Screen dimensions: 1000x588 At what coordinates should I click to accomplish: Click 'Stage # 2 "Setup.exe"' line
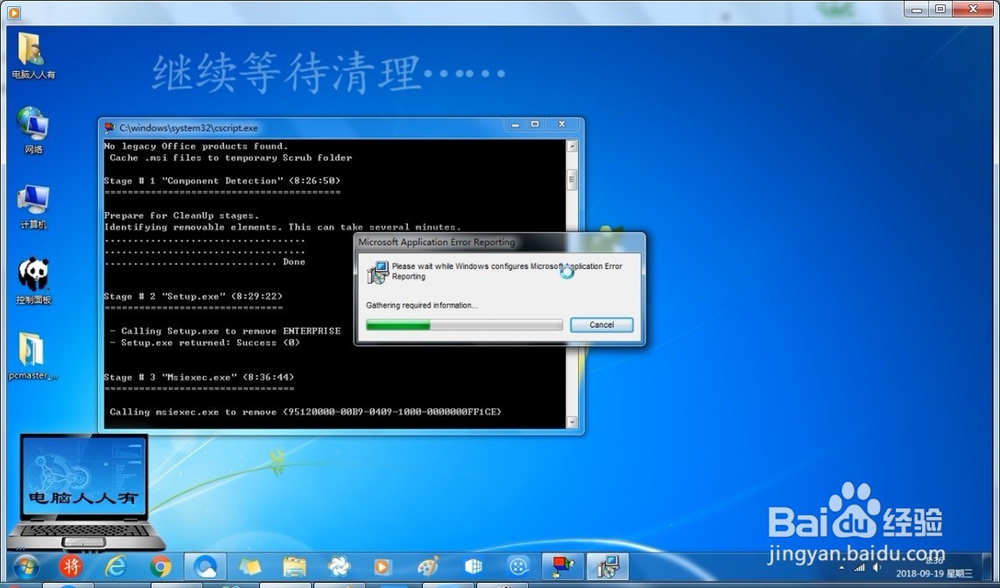click(x=193, y=297)
